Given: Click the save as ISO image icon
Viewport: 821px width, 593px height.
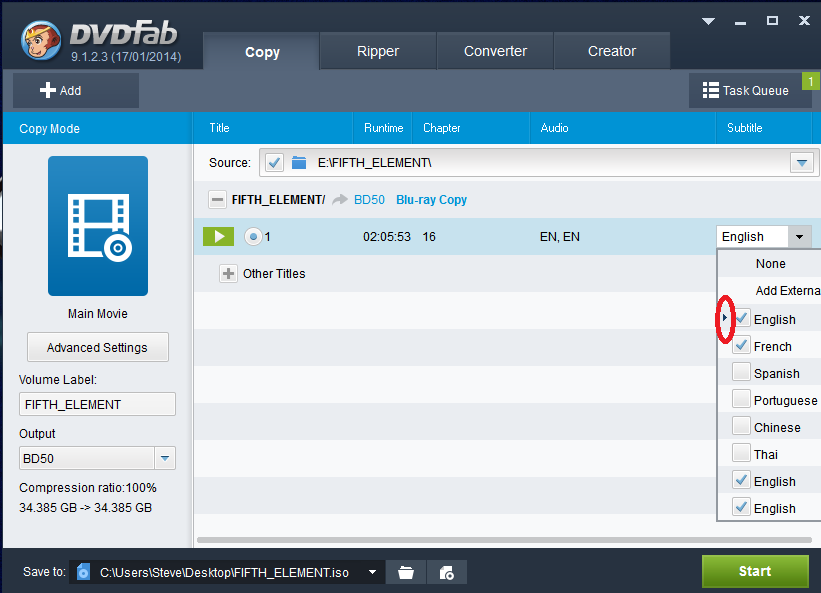Looking at the screenshot, I should [x=447, y=572].
